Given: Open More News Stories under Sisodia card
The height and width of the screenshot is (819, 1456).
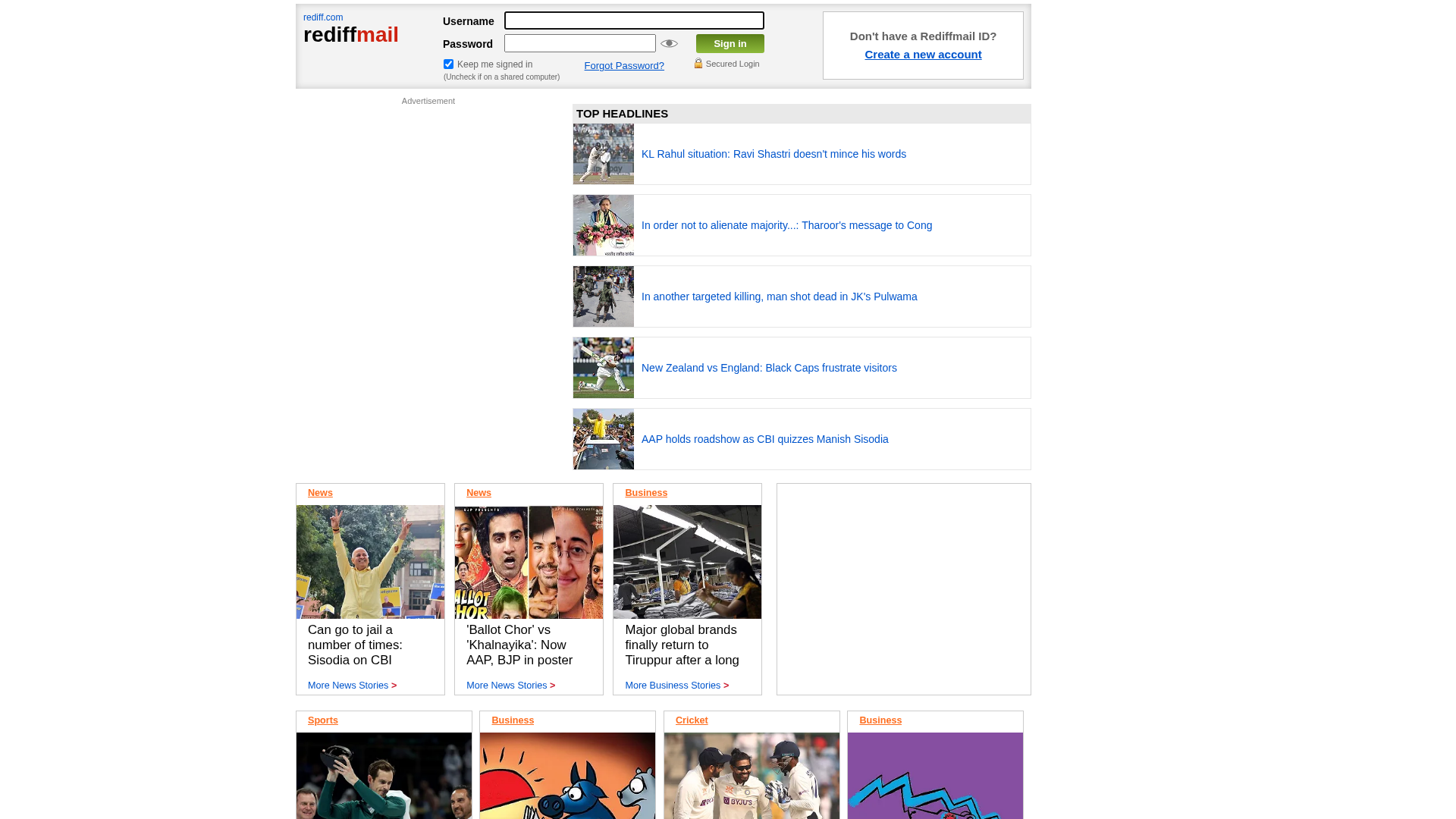Looking at the screenshot, I should (x=352, y=686).
